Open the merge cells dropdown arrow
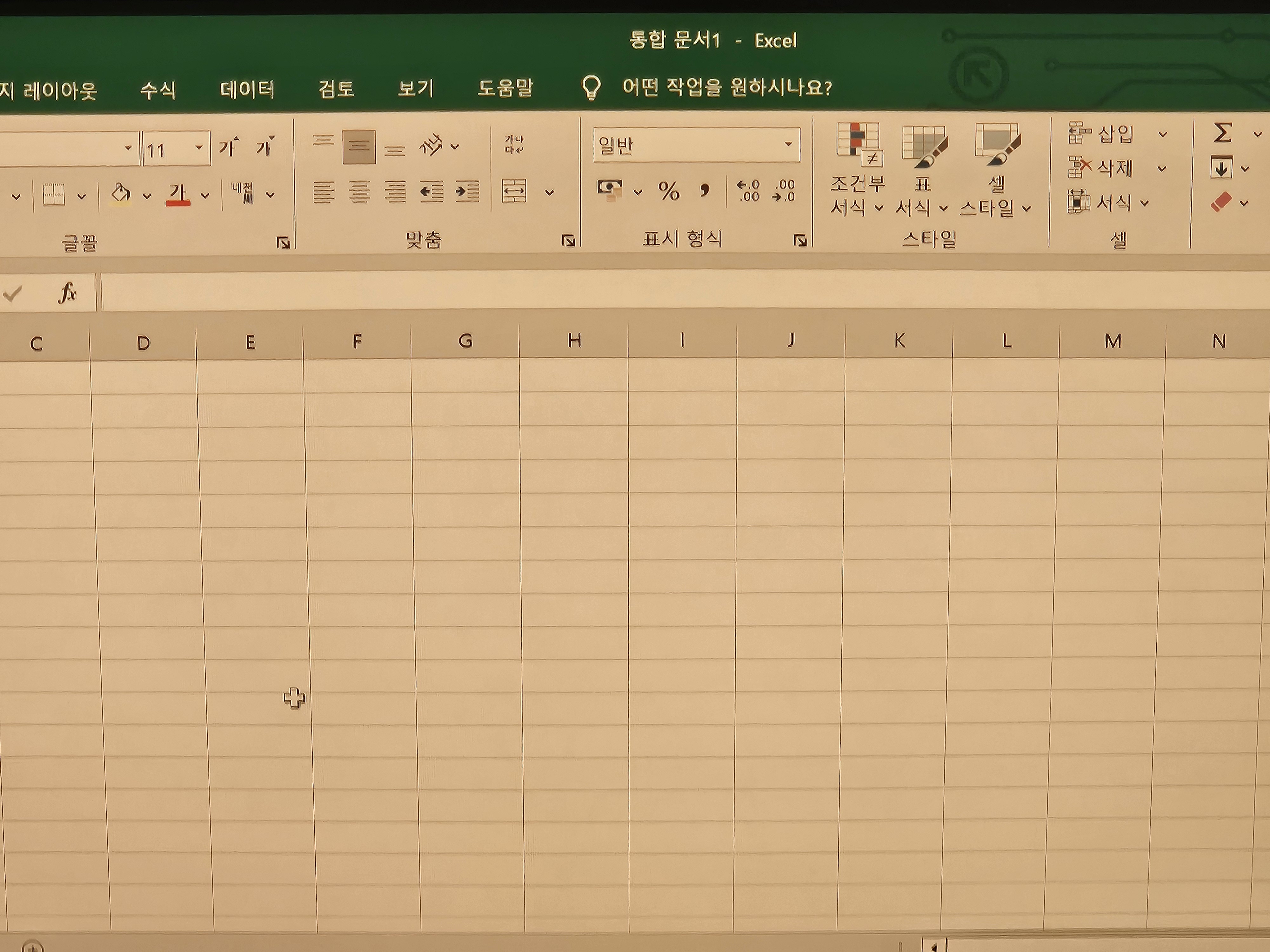Image resolution: width=1270 pixels, height=952 pixels. 550,193
